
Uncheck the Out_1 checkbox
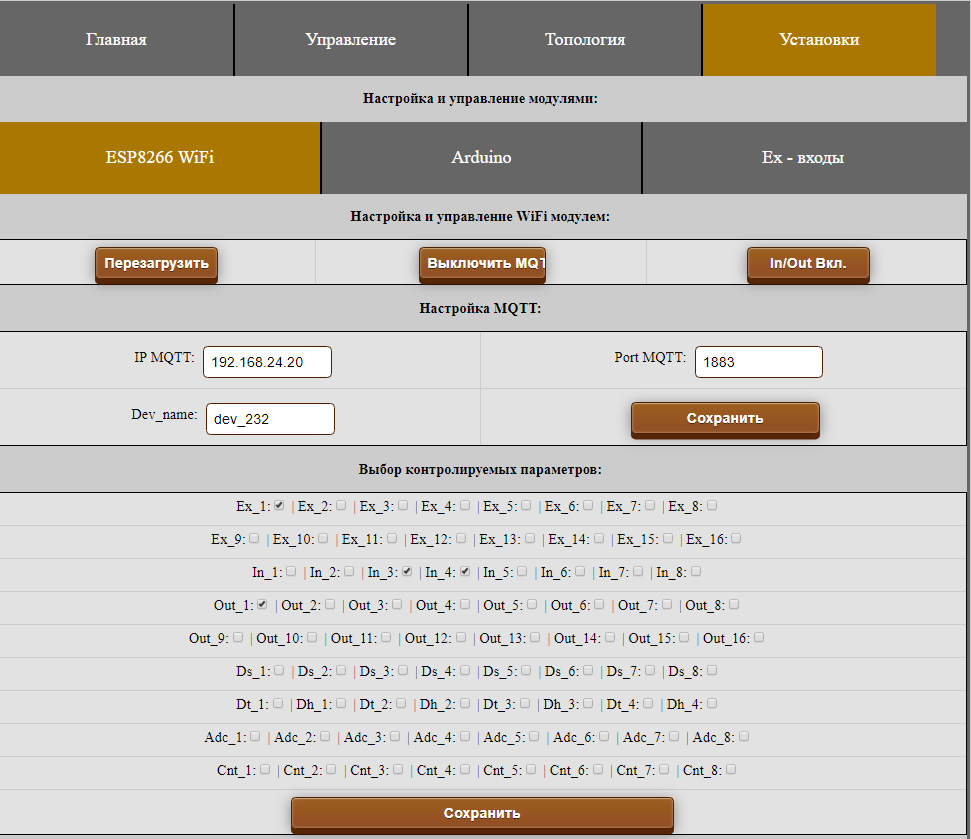[x=262, y=604]
